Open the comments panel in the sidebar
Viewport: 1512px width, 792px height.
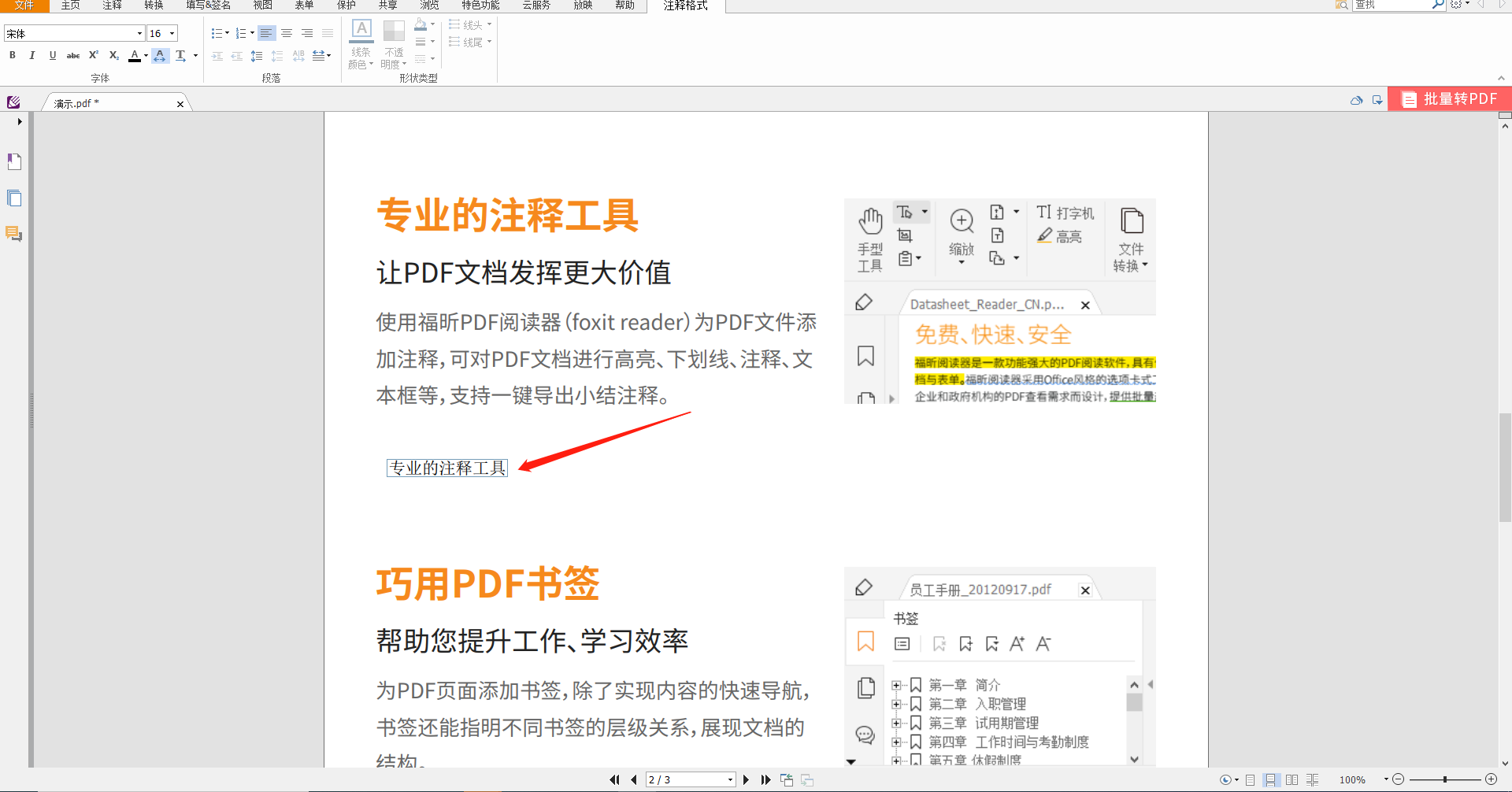tap(14, 234)
